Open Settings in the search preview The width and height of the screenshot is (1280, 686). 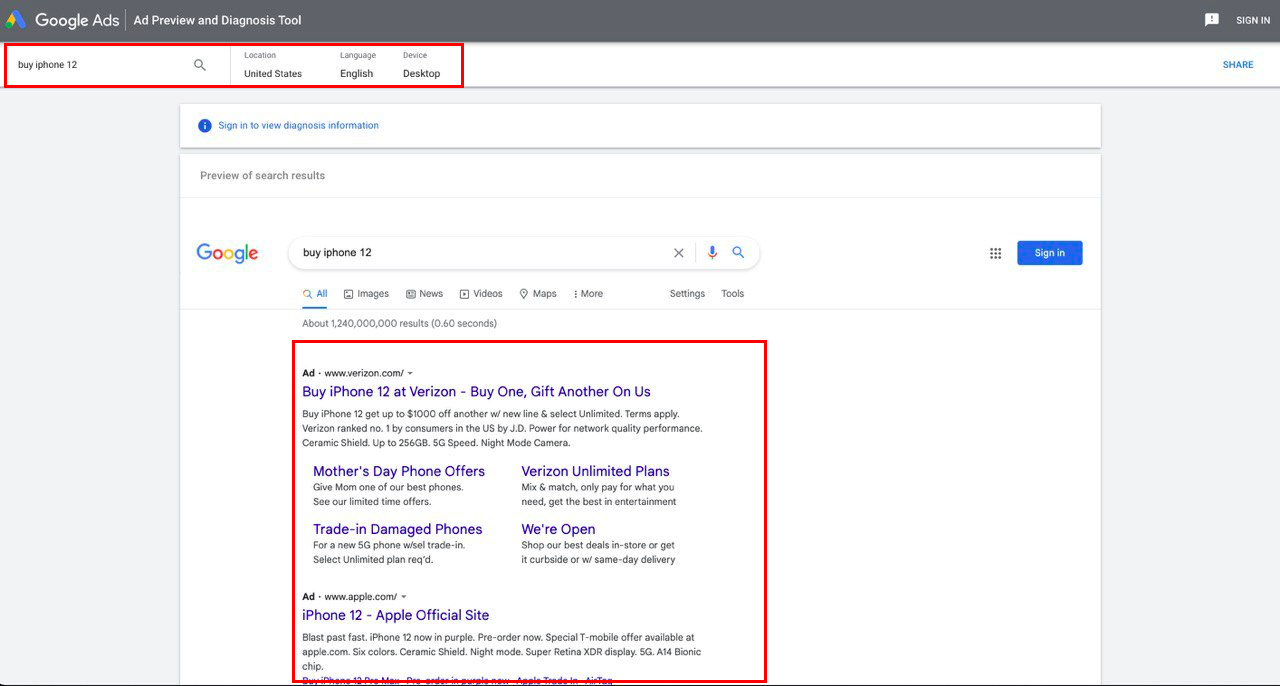coord(687,294)
